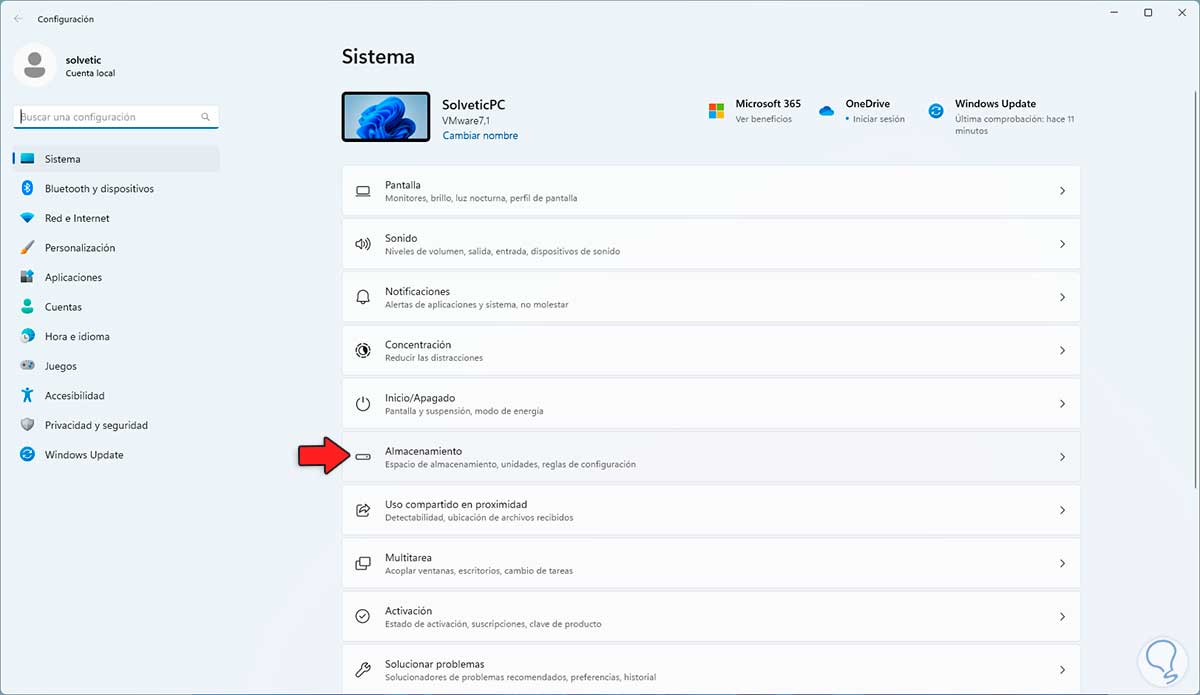Open Pantalla settings label
The image size is (1200, 695).
(403, 185)
